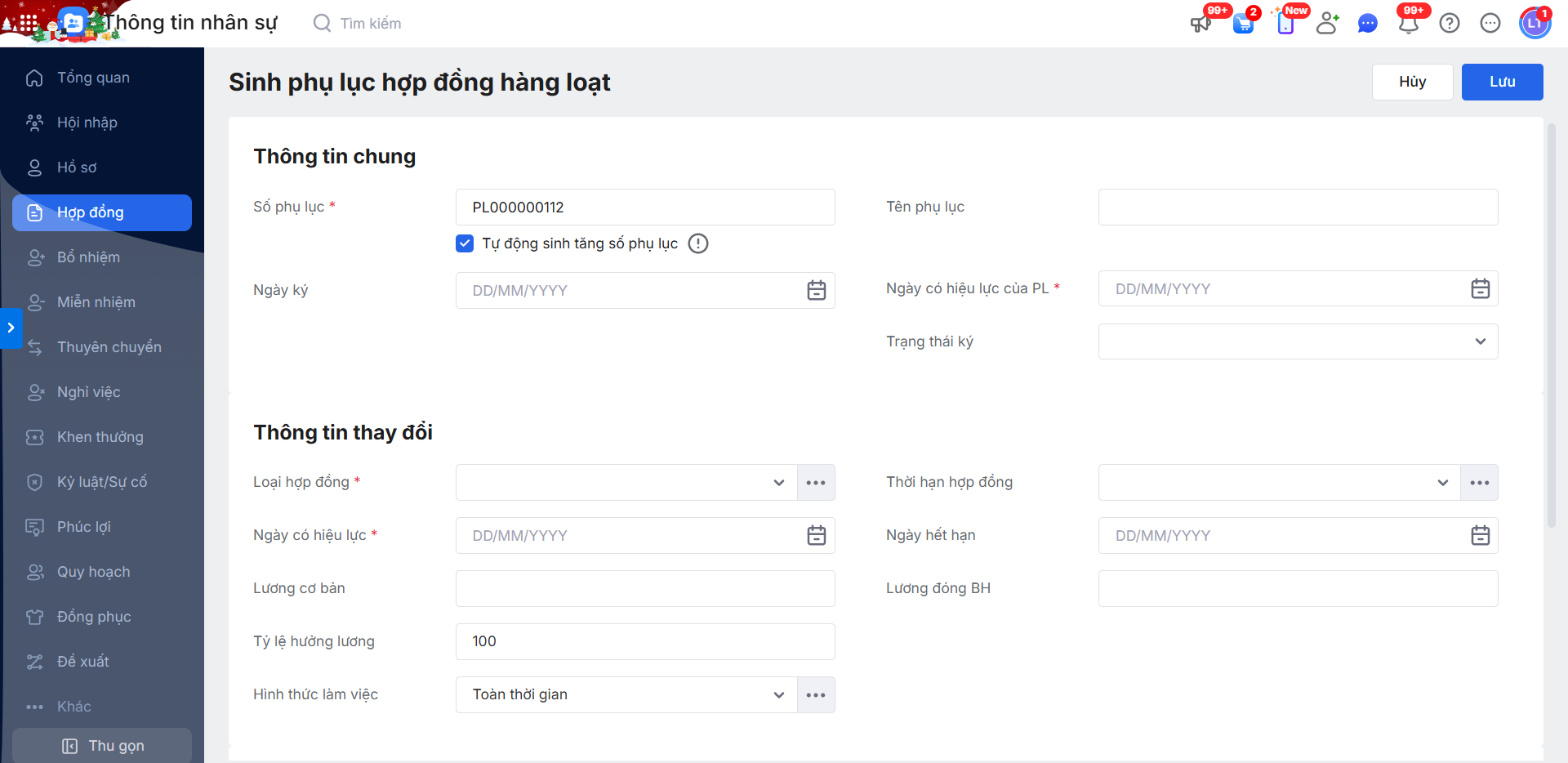Open the notification bell icon
1568x763 pixels.
coord(1408,24)
